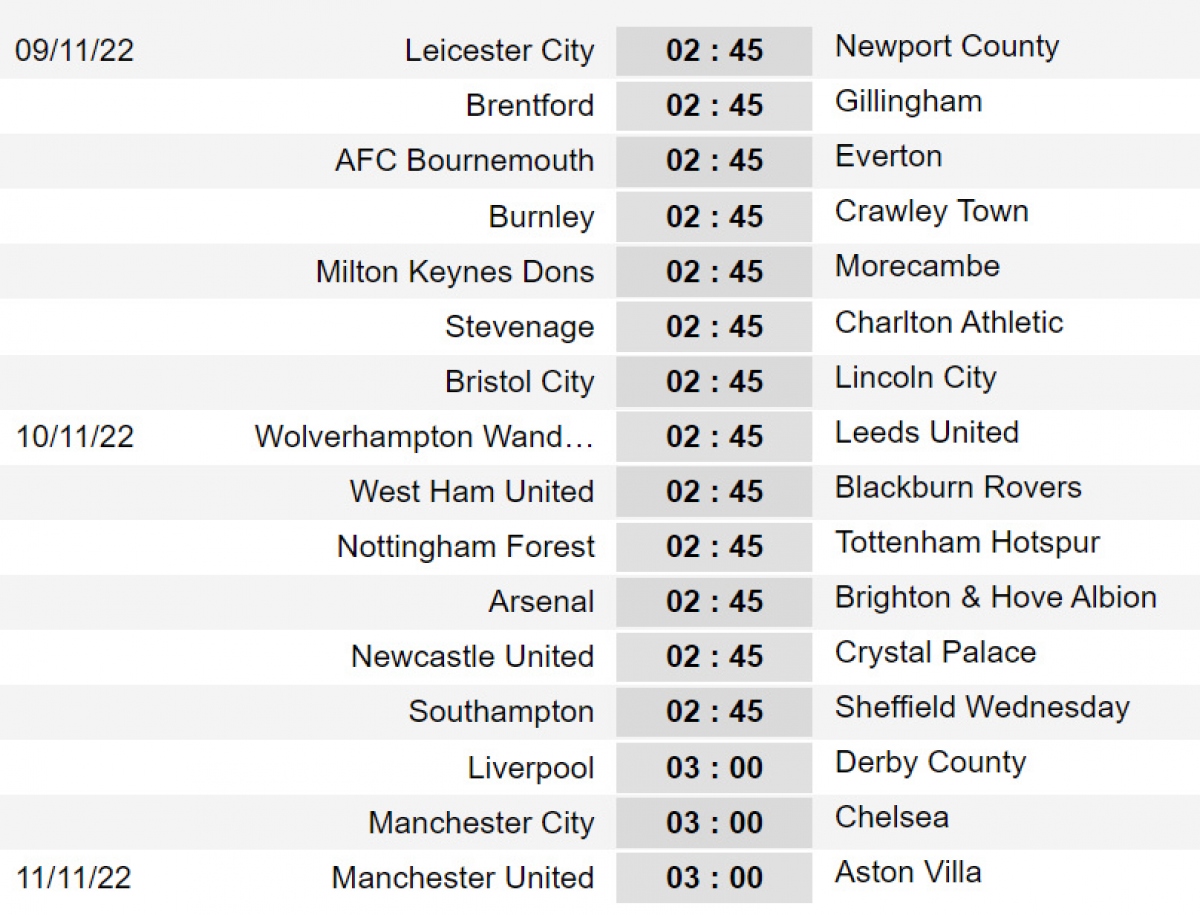Open the Burnley vs Crawley Town match time
The width and height of the screenshot is (1200, 915).
(714, 217)
